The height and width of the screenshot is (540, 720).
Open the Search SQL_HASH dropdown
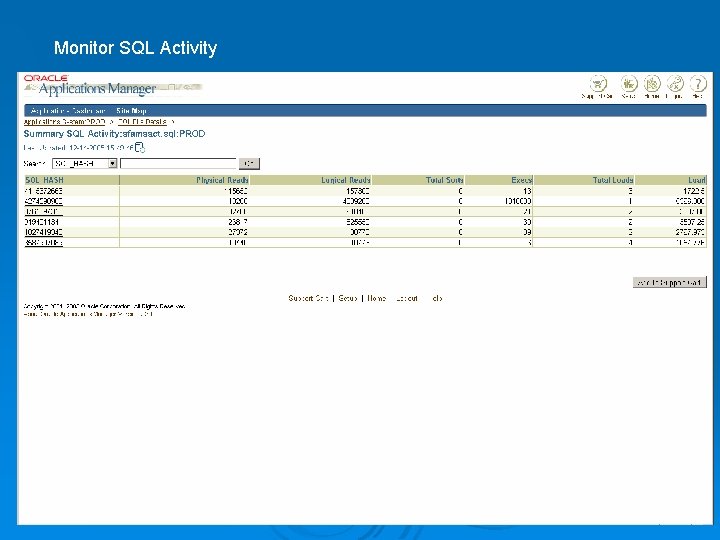coord(85,163)
